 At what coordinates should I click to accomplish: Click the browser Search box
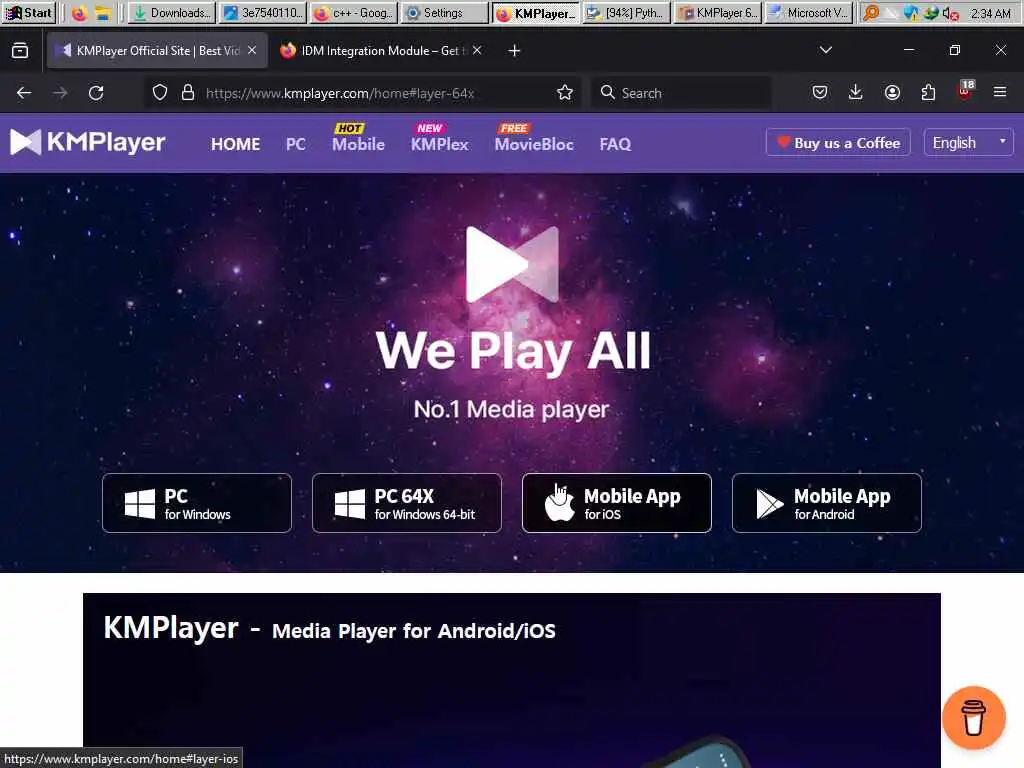(x=681, y=93)
